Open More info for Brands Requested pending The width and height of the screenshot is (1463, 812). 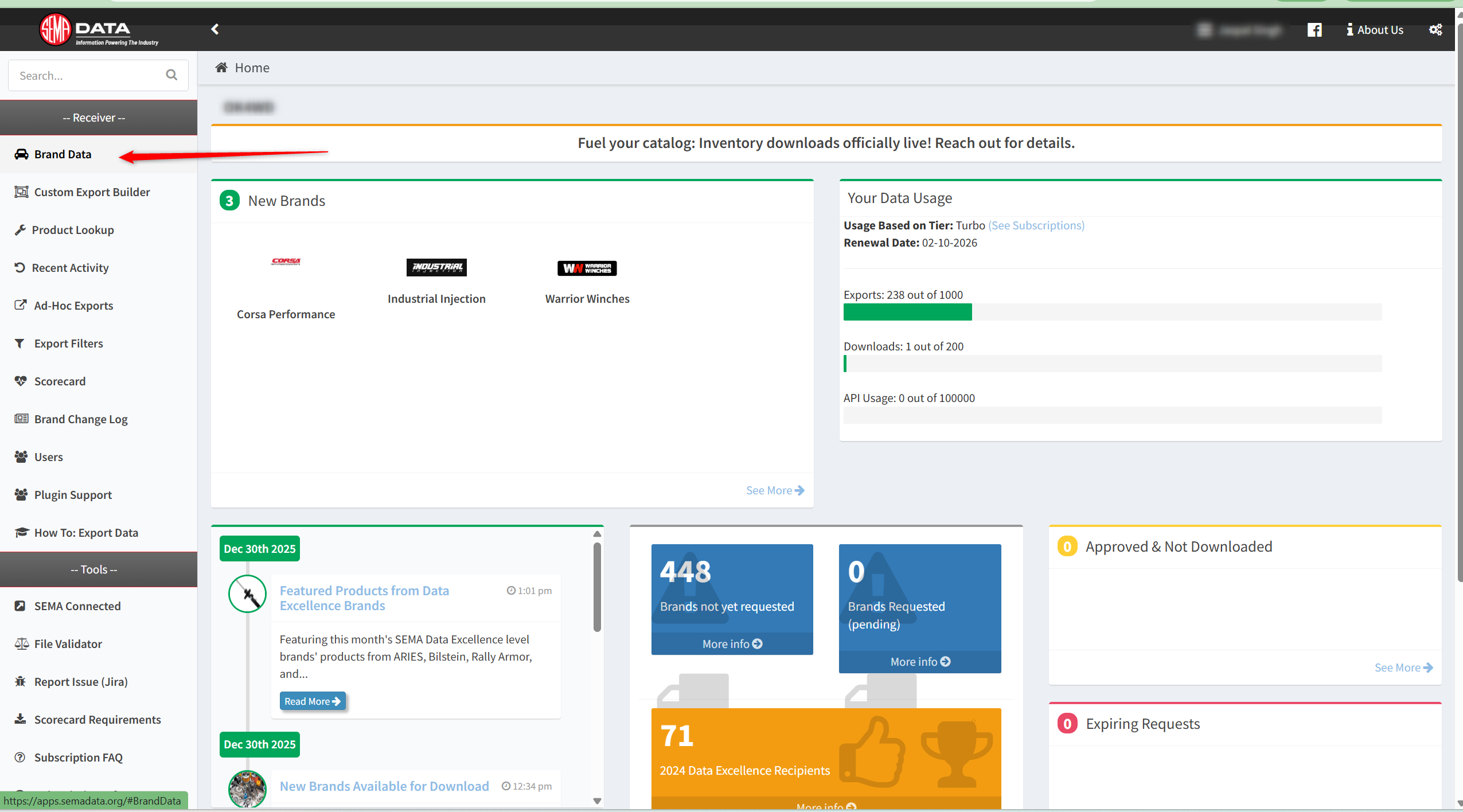(x=919, y=661)
